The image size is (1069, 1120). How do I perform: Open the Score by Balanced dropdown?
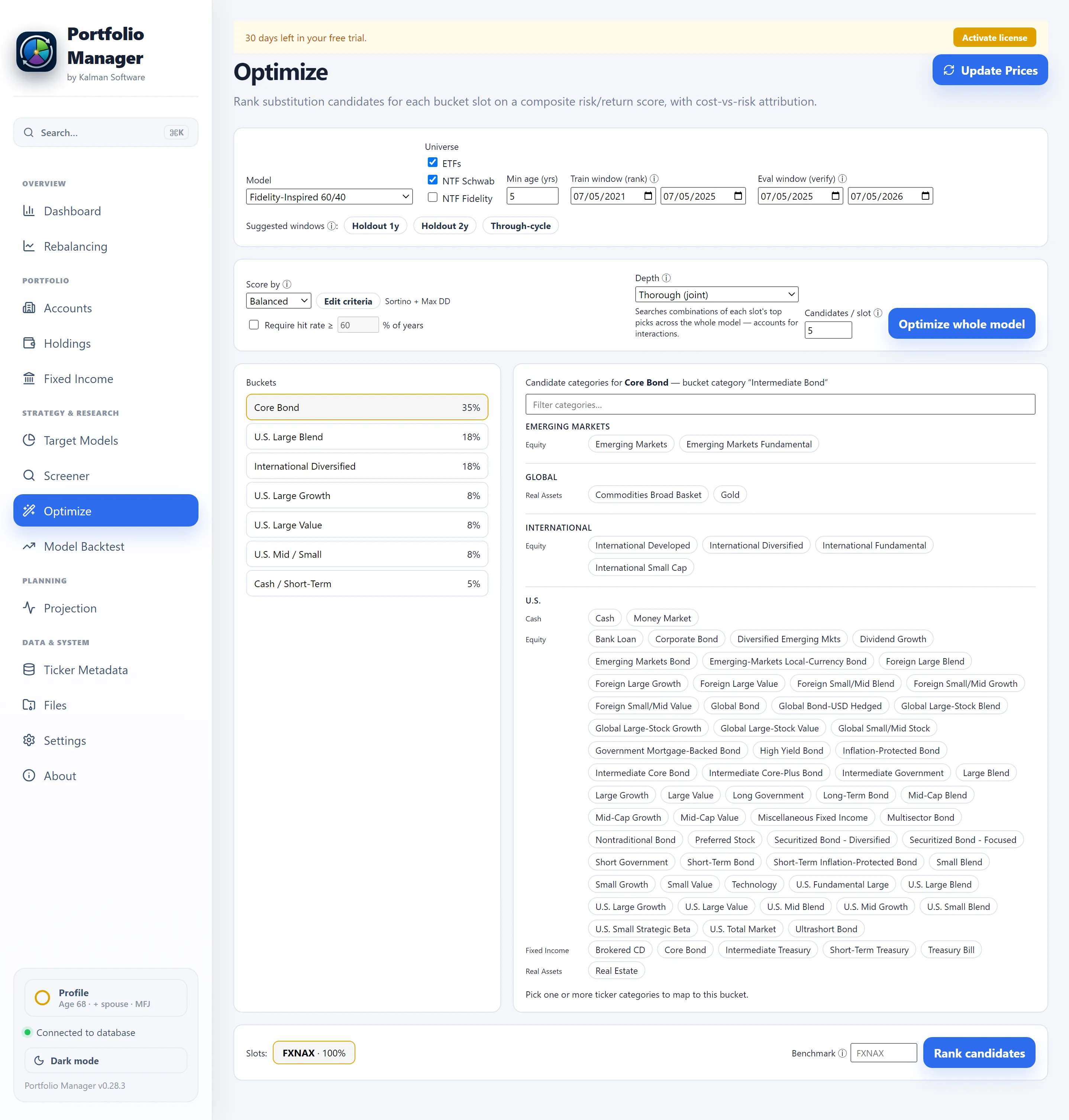(279, 301)
